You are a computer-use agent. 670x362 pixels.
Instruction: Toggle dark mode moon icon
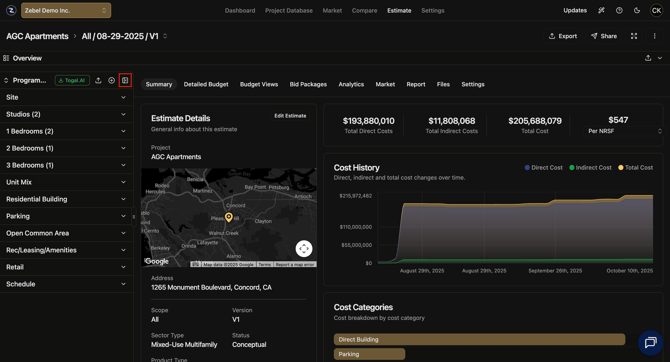coord(637,10)
